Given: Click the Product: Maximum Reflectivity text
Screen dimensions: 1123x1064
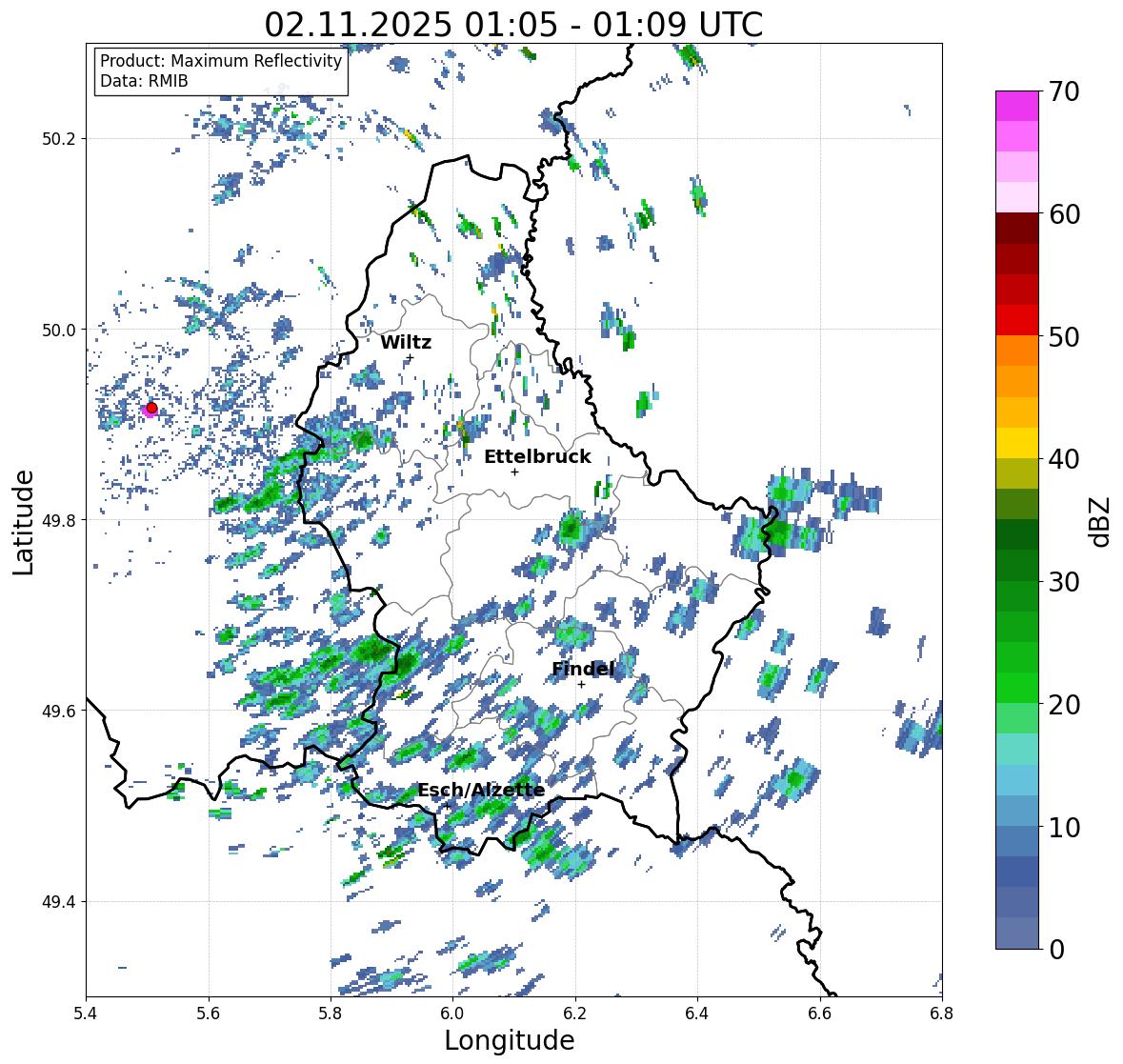Looking at the screenshot, I should click(x=221, y=61).
